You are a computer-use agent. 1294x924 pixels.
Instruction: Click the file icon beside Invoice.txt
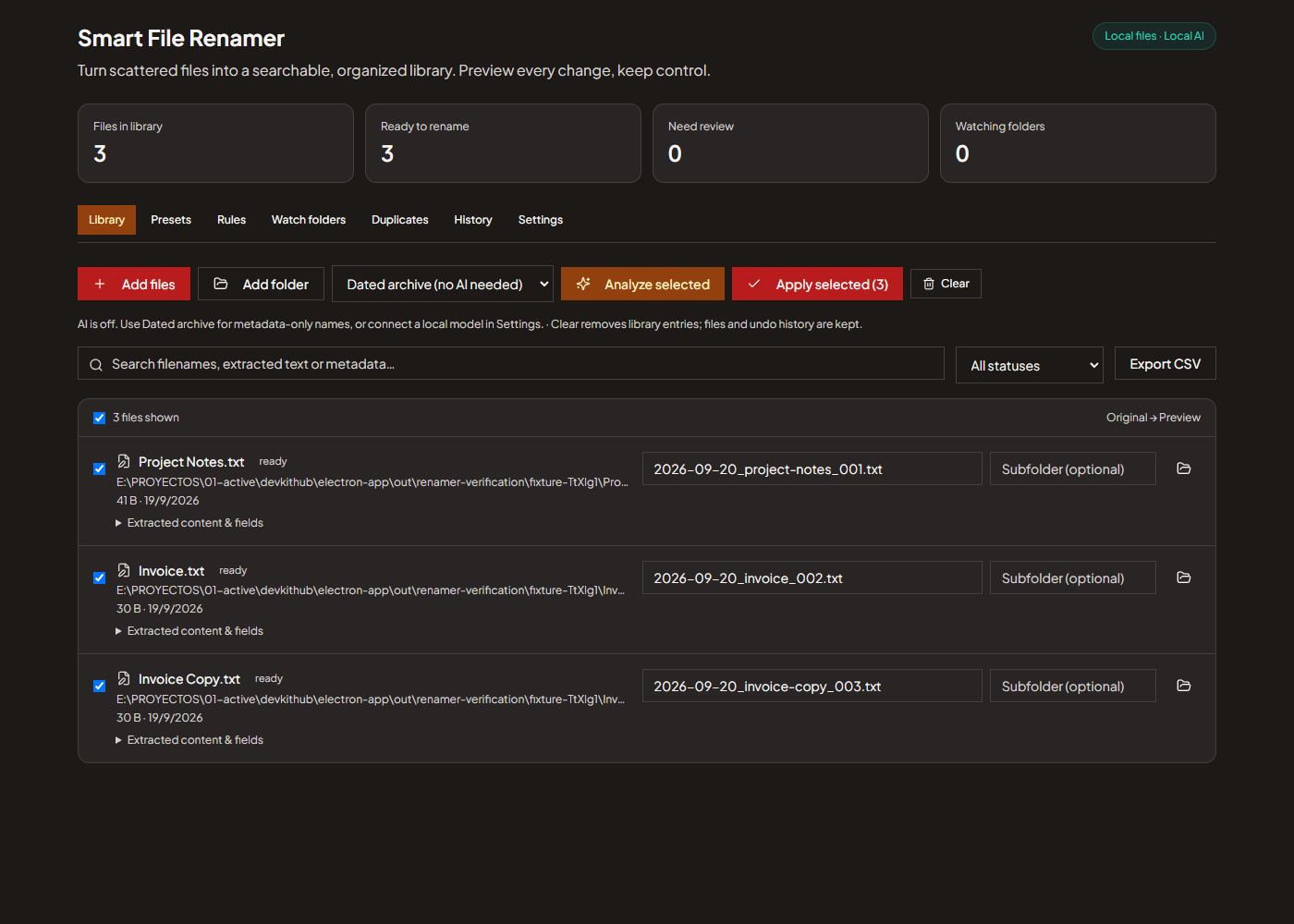point(124,570)
